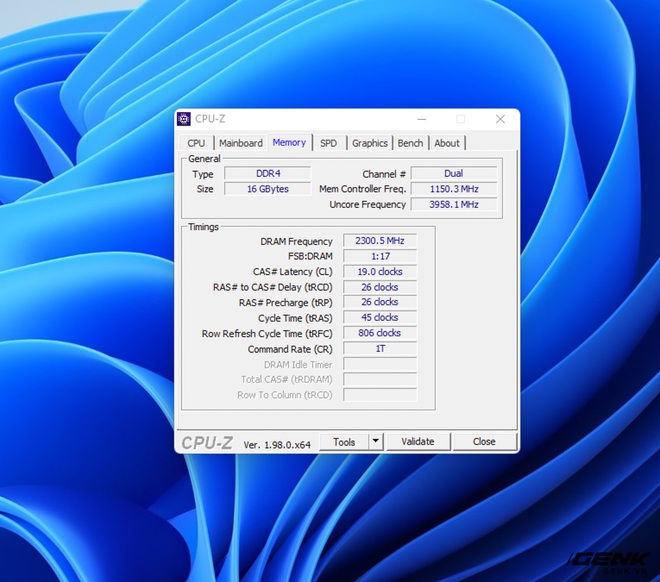
Task: Click the Dual channel value field
Action: 454,173
